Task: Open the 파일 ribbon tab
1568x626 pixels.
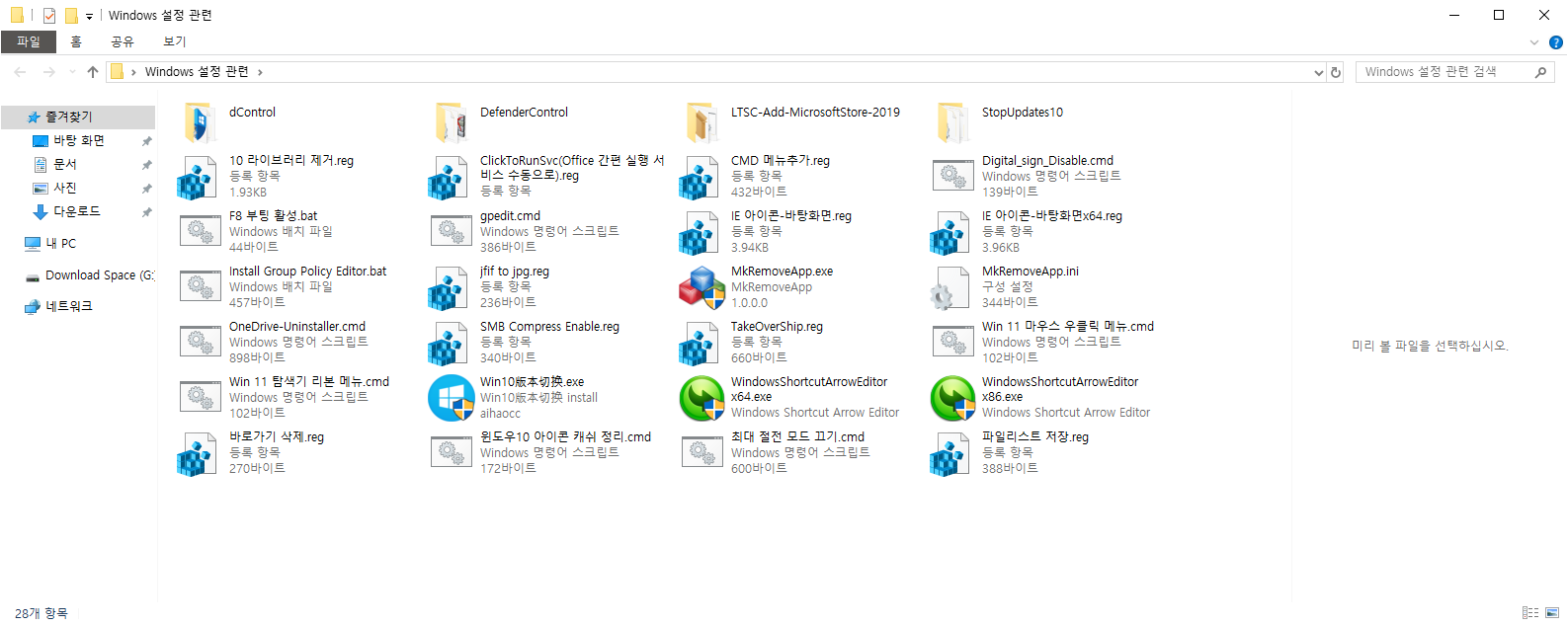Action: point(29,41)
